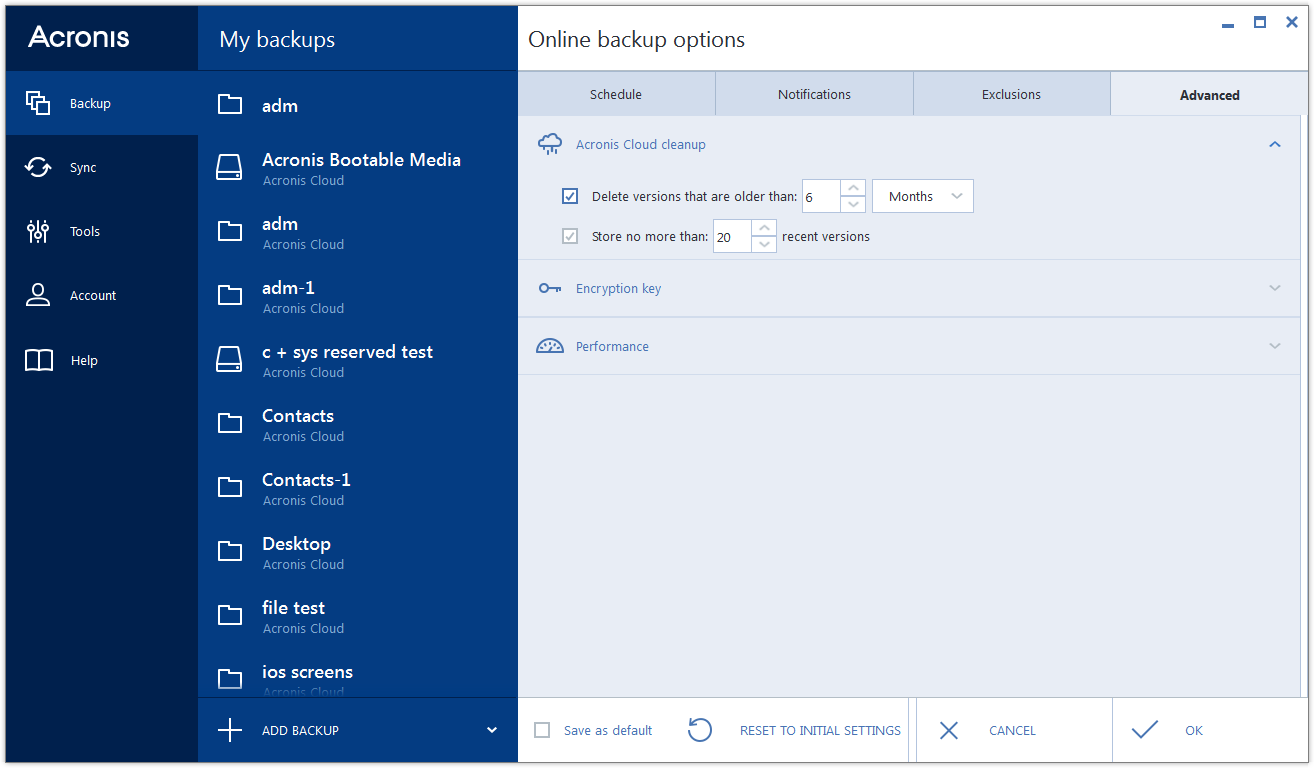Click the Cancel X icon

(x=949, y=730)
